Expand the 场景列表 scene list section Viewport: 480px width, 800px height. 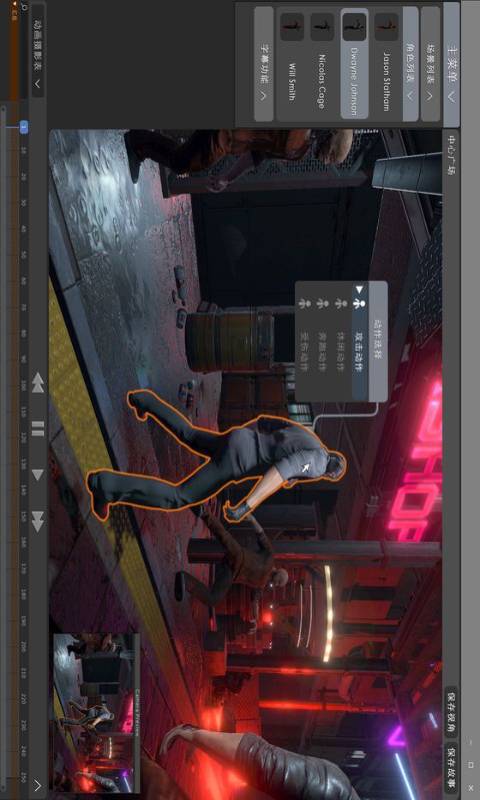[430, 64]
